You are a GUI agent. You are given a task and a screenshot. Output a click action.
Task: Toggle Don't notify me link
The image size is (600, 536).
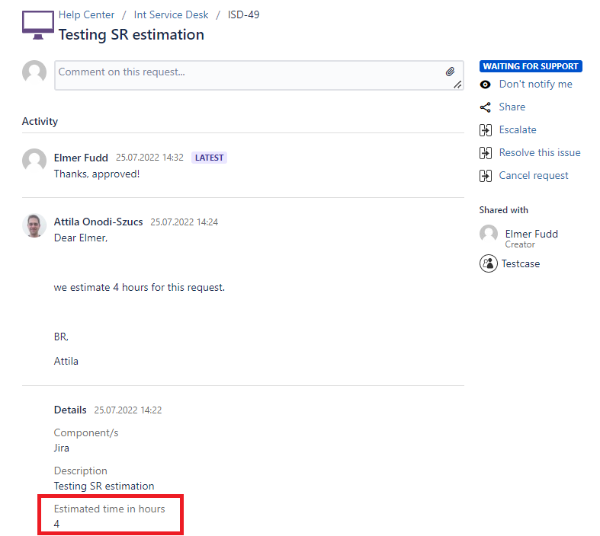tap(535, 85)
